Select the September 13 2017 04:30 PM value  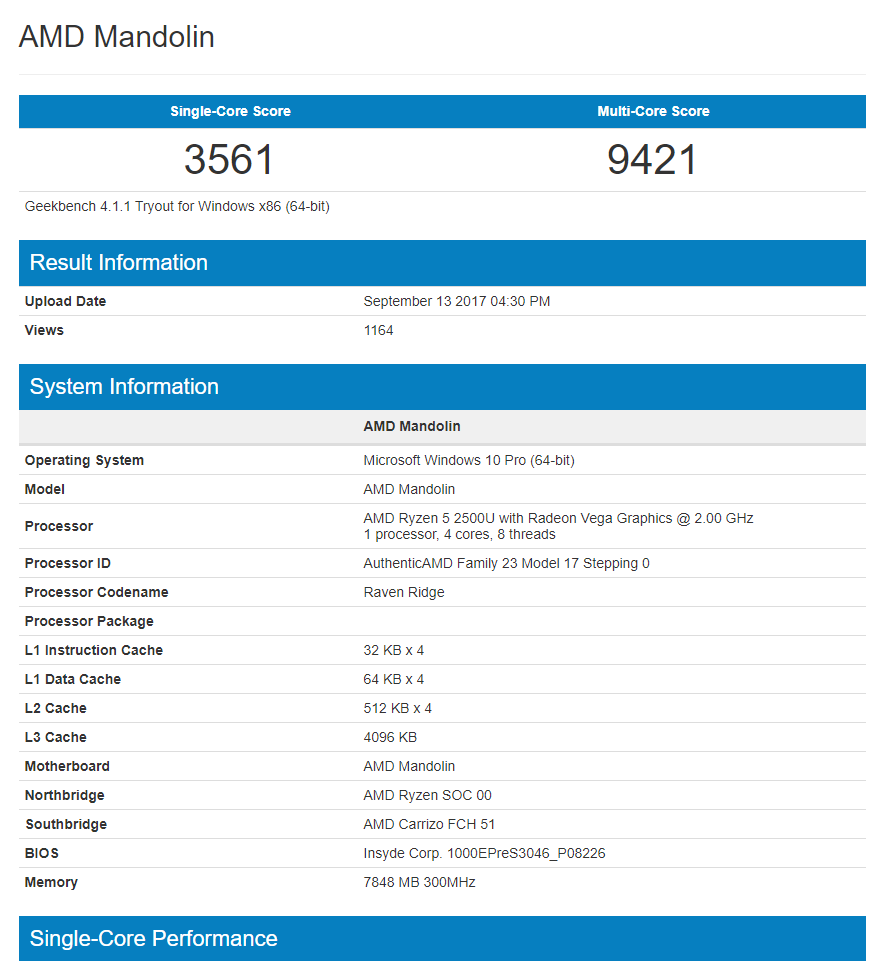pos(456,302)
